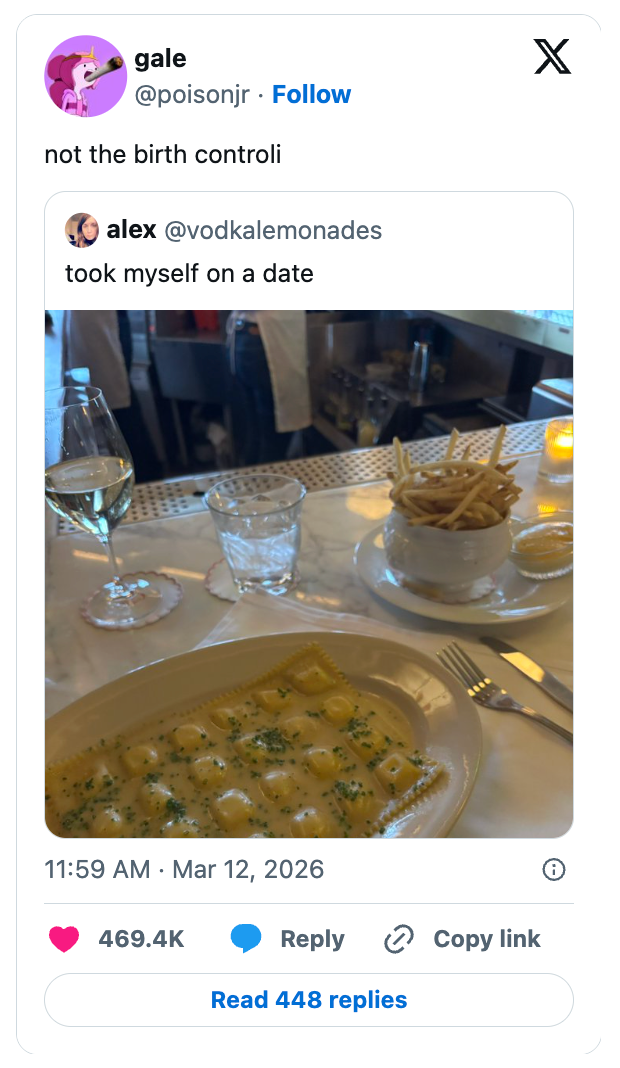Click the @vodkalemonades handle
Viewport: 620px width, 1068px height.
click(272, 230)
